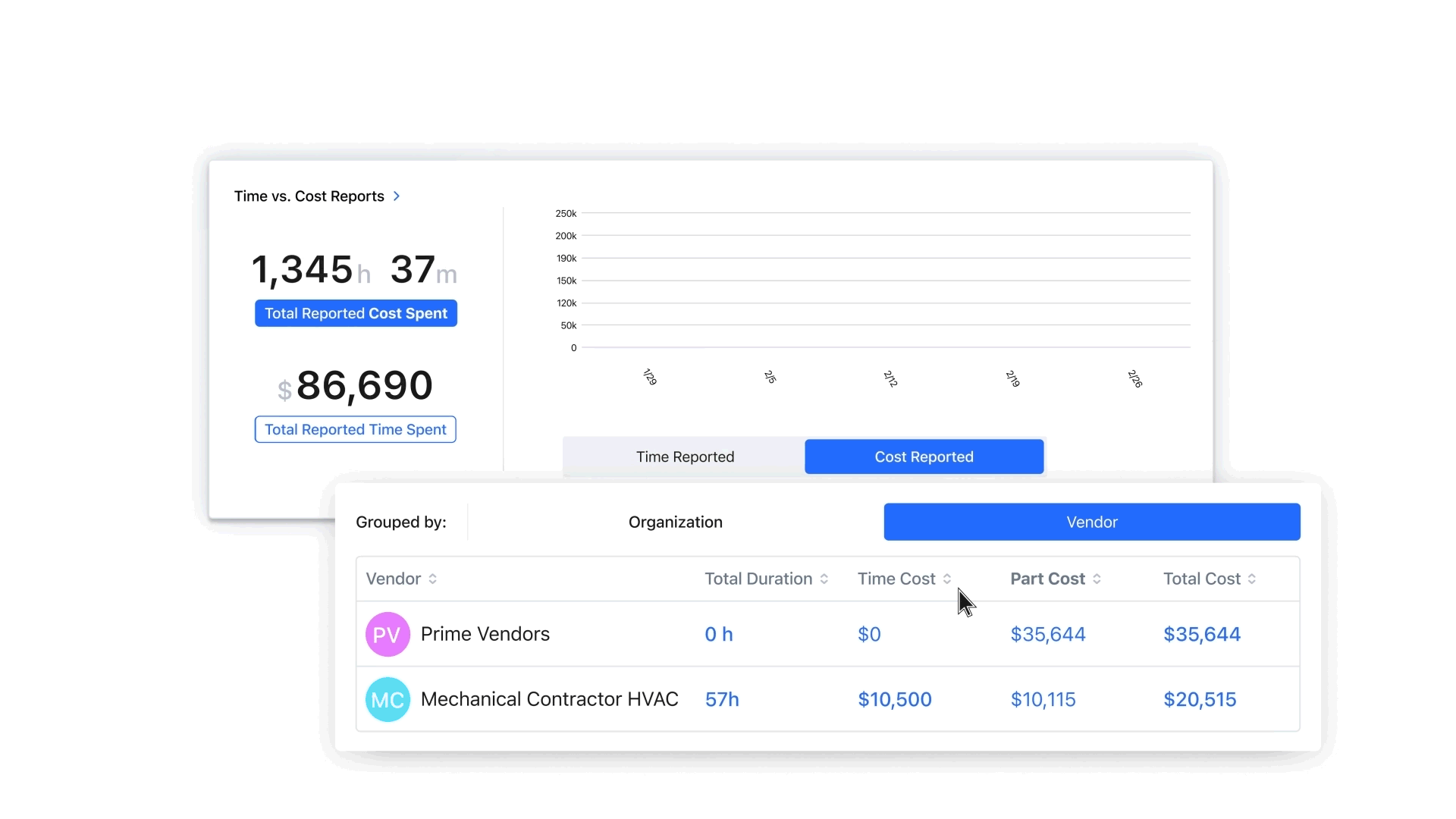1456x819 pixels.
Task: Switch grouping to Organization
Action: [675, 522]
